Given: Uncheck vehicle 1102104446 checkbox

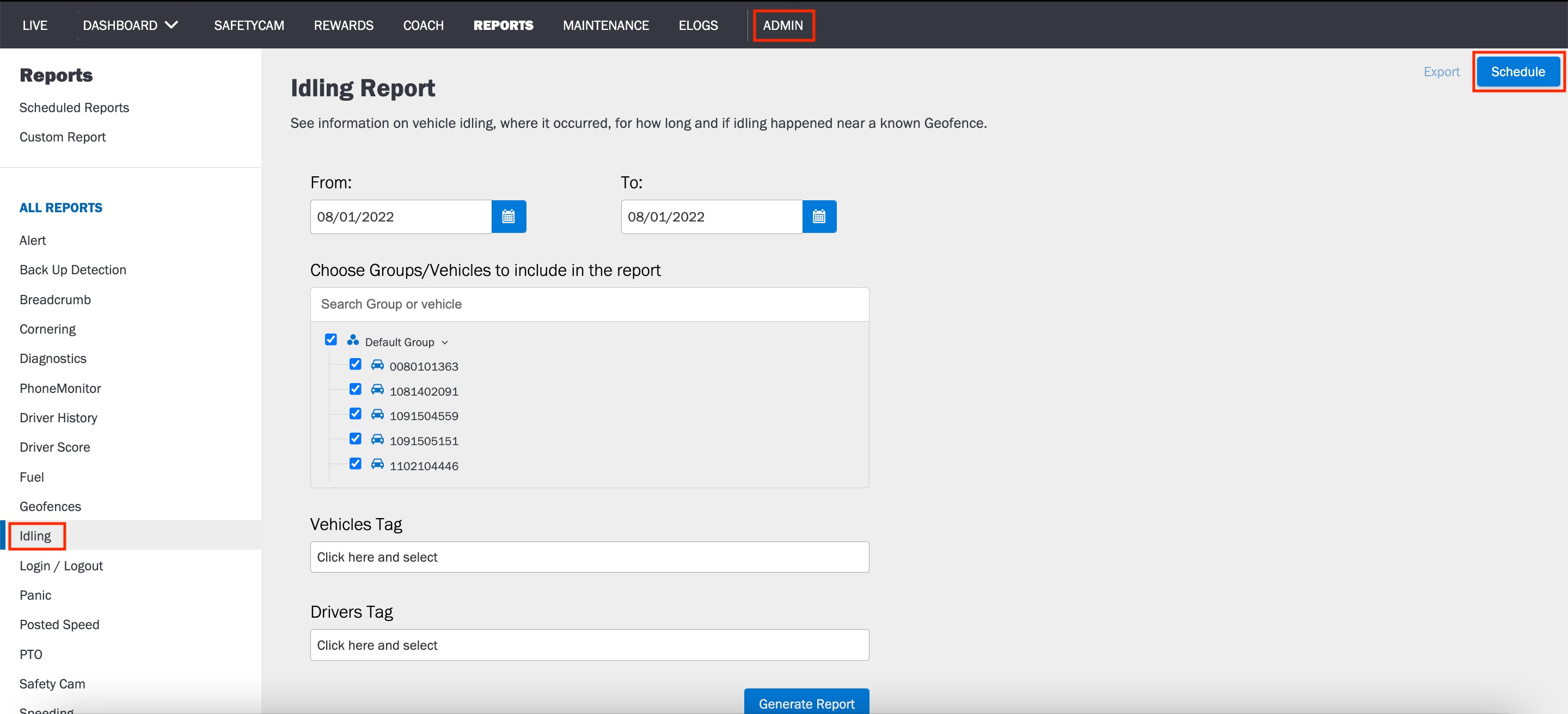Looking at the screenshot, I should coord(355,464).
